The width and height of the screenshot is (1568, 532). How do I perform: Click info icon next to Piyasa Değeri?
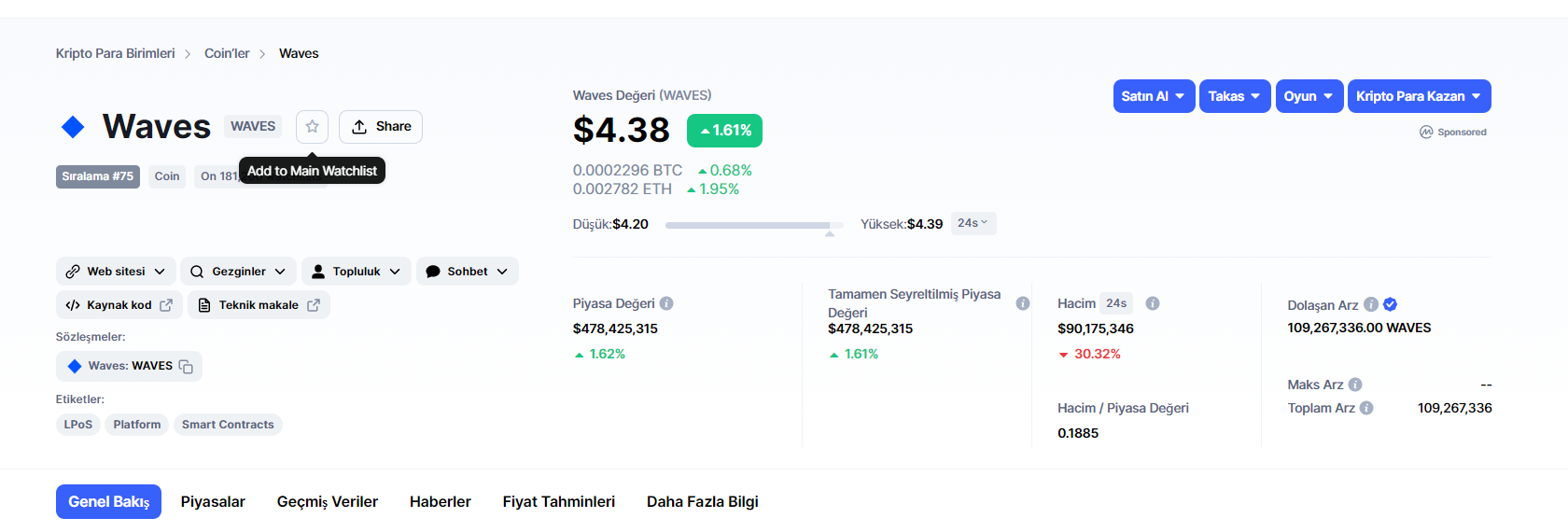click(666, 303)
